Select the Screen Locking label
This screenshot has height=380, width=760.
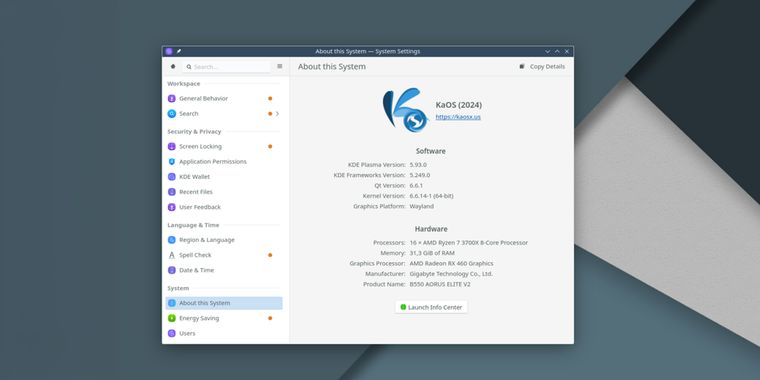200,146
